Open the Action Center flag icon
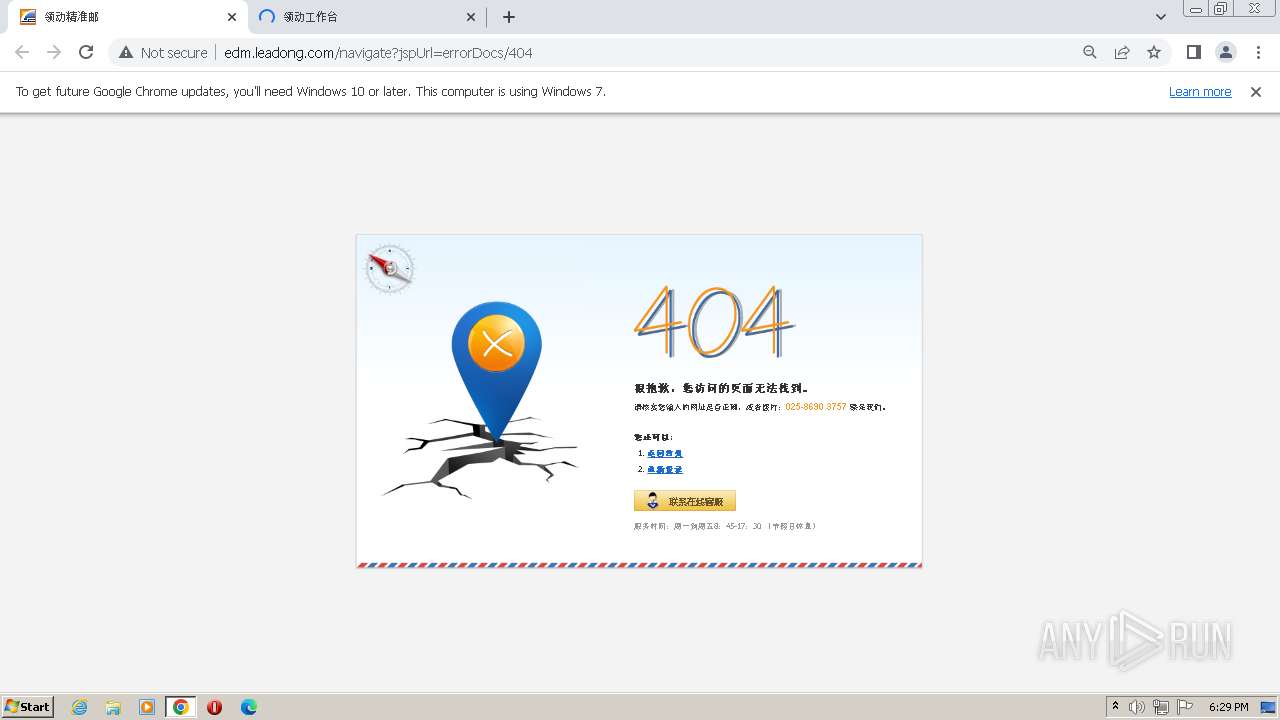The width and height of the screenshot is (1280, 720). (x=1185, y=707)
